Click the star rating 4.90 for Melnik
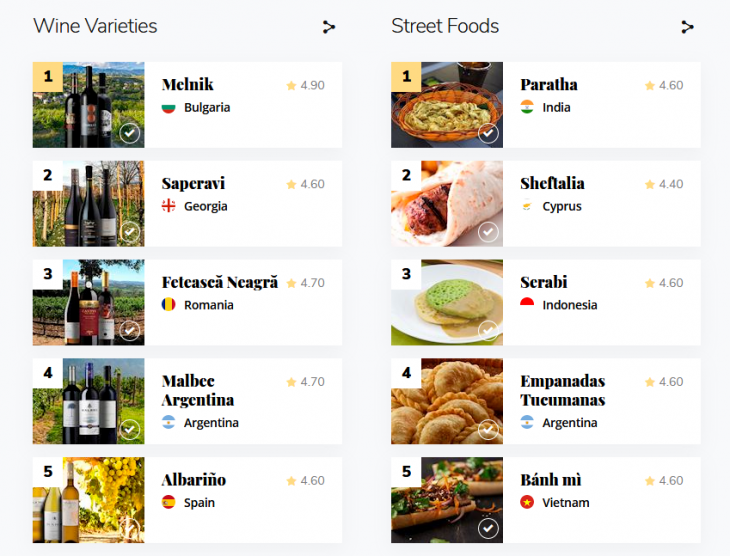Image resolution: width=730 pixels, height=556 pixels. point(305,85)
